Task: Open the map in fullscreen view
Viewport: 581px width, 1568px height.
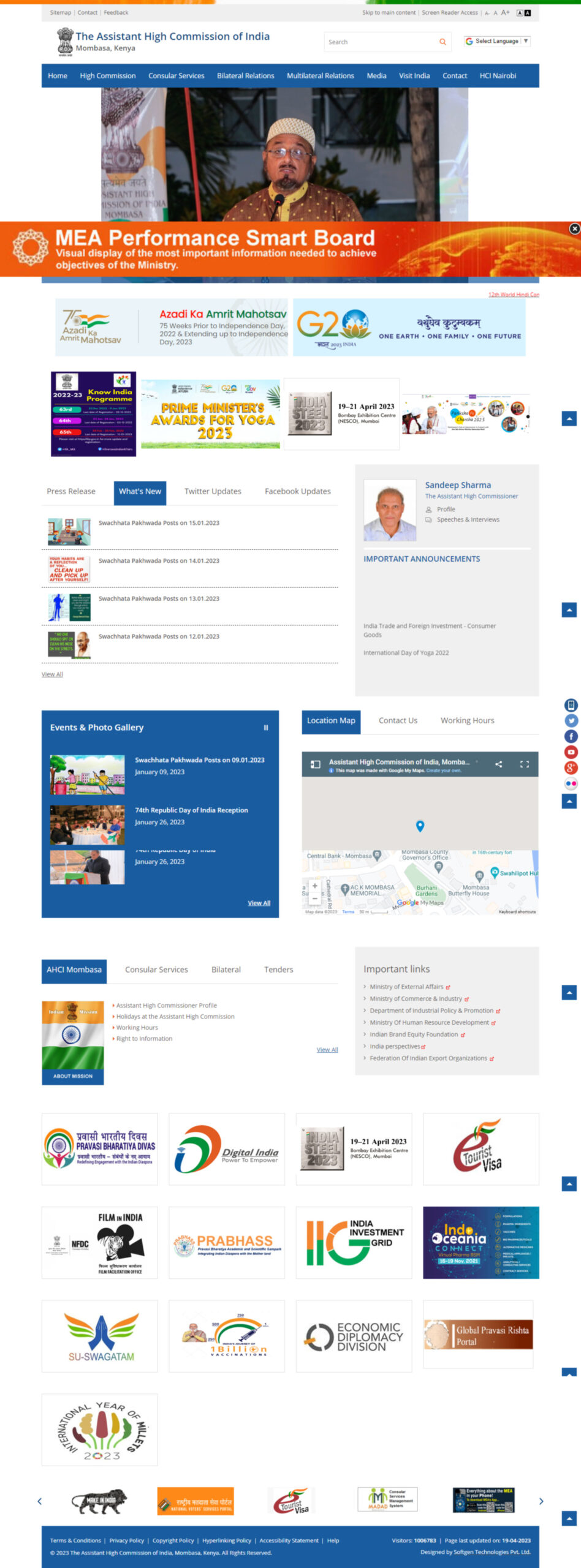Action: (x=525, y=764)
